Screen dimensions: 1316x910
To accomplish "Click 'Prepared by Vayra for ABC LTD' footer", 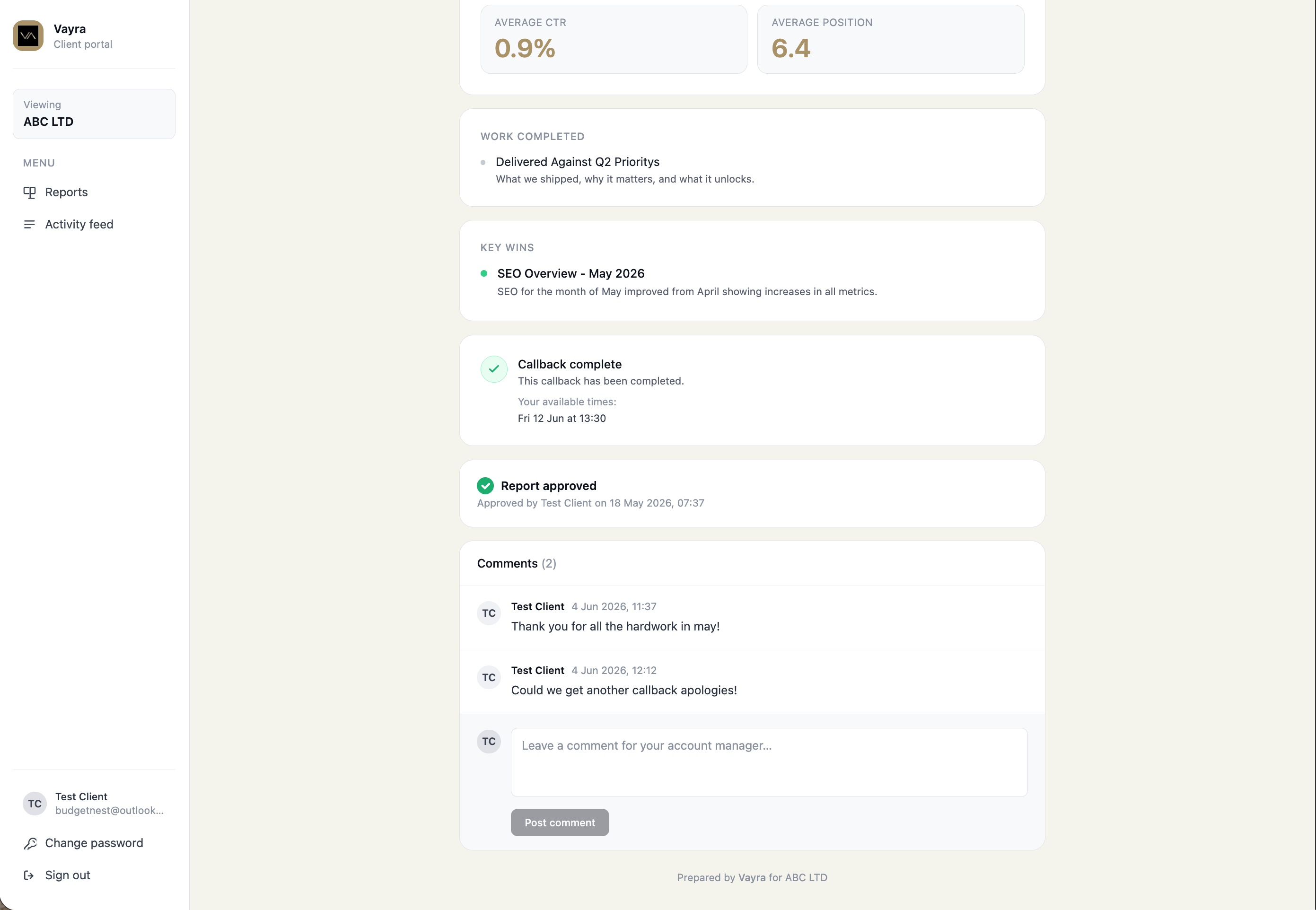I will [752, 877].
